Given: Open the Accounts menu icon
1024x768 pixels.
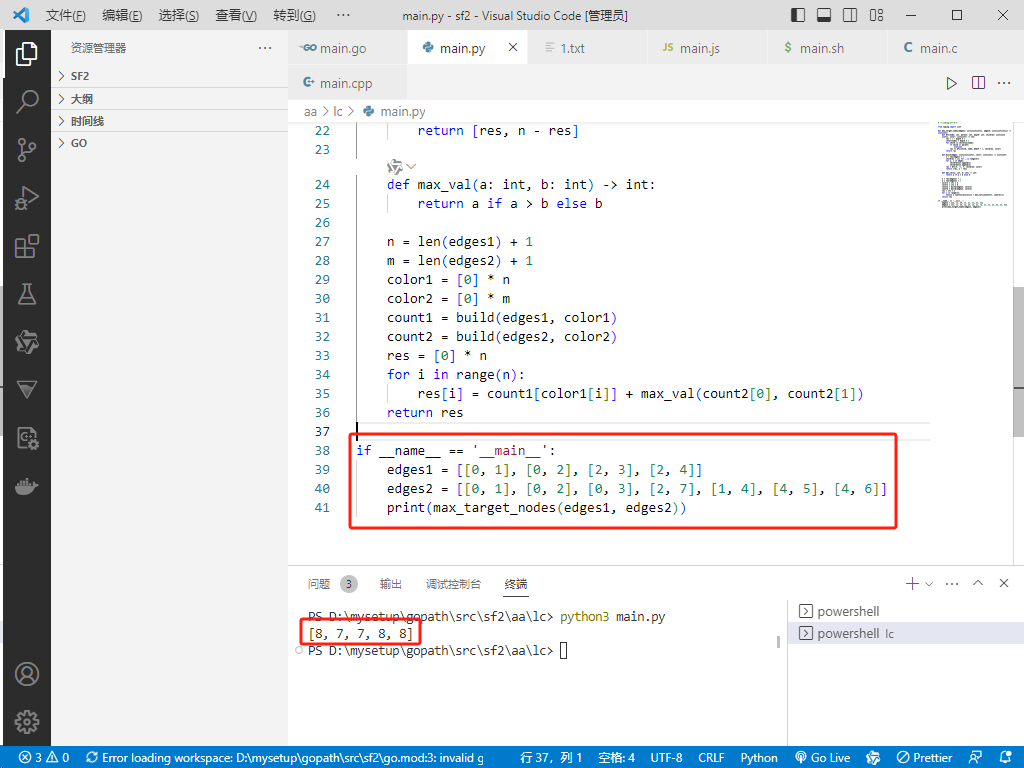Looking at the screenshot, I should (x=27, y=674).
